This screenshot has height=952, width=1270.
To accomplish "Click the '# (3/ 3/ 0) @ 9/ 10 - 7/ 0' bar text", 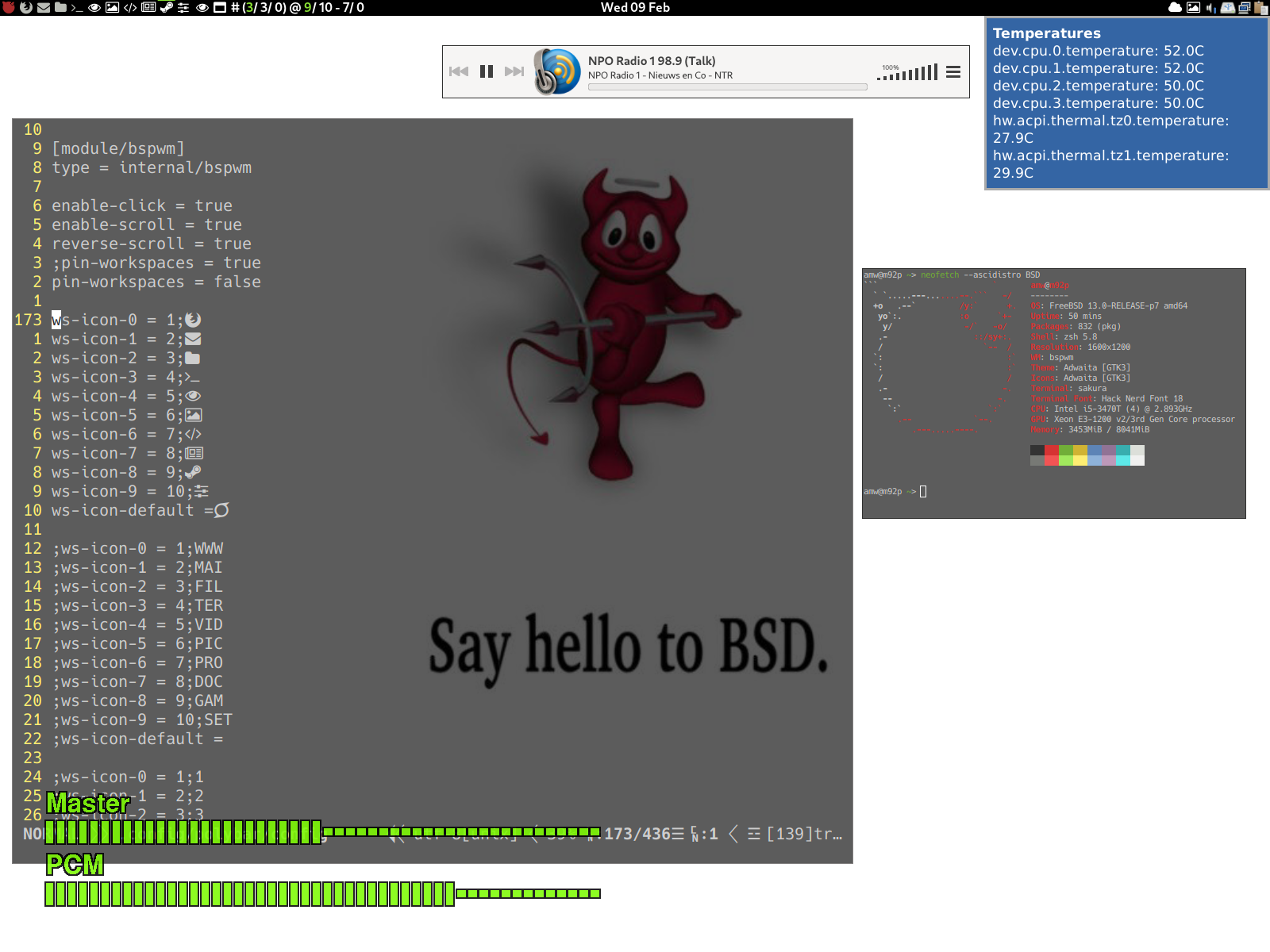I will [x=298, y=7].
